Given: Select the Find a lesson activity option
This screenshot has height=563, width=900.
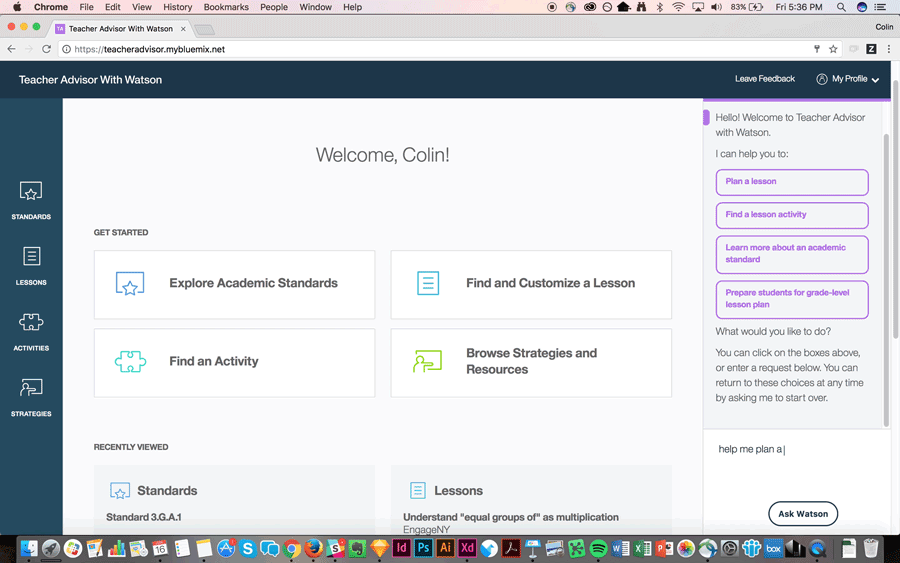Looking at the screenshot, I should 792,215.
